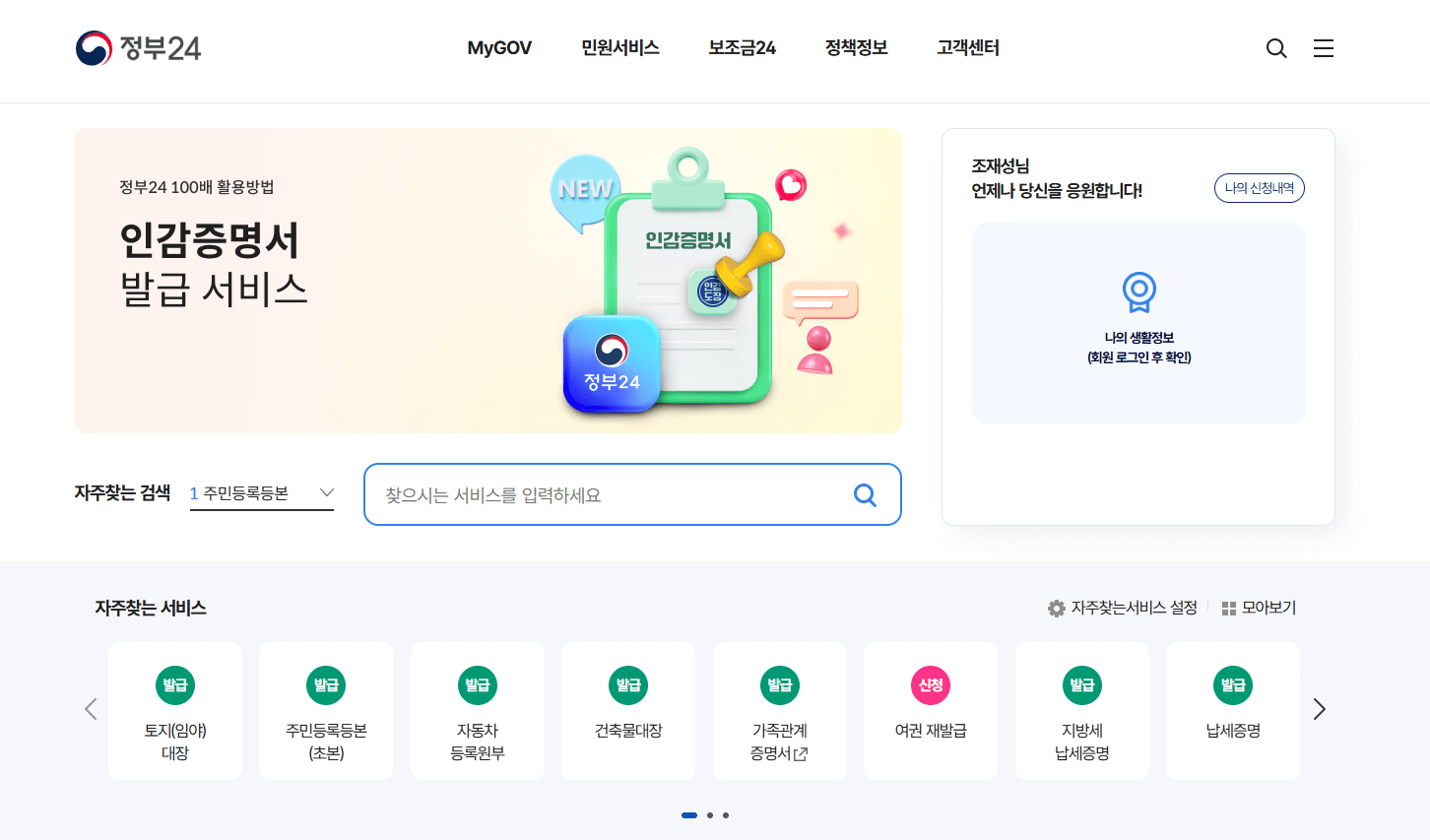Click the 나의 신청내역 button

point(1260,188)
